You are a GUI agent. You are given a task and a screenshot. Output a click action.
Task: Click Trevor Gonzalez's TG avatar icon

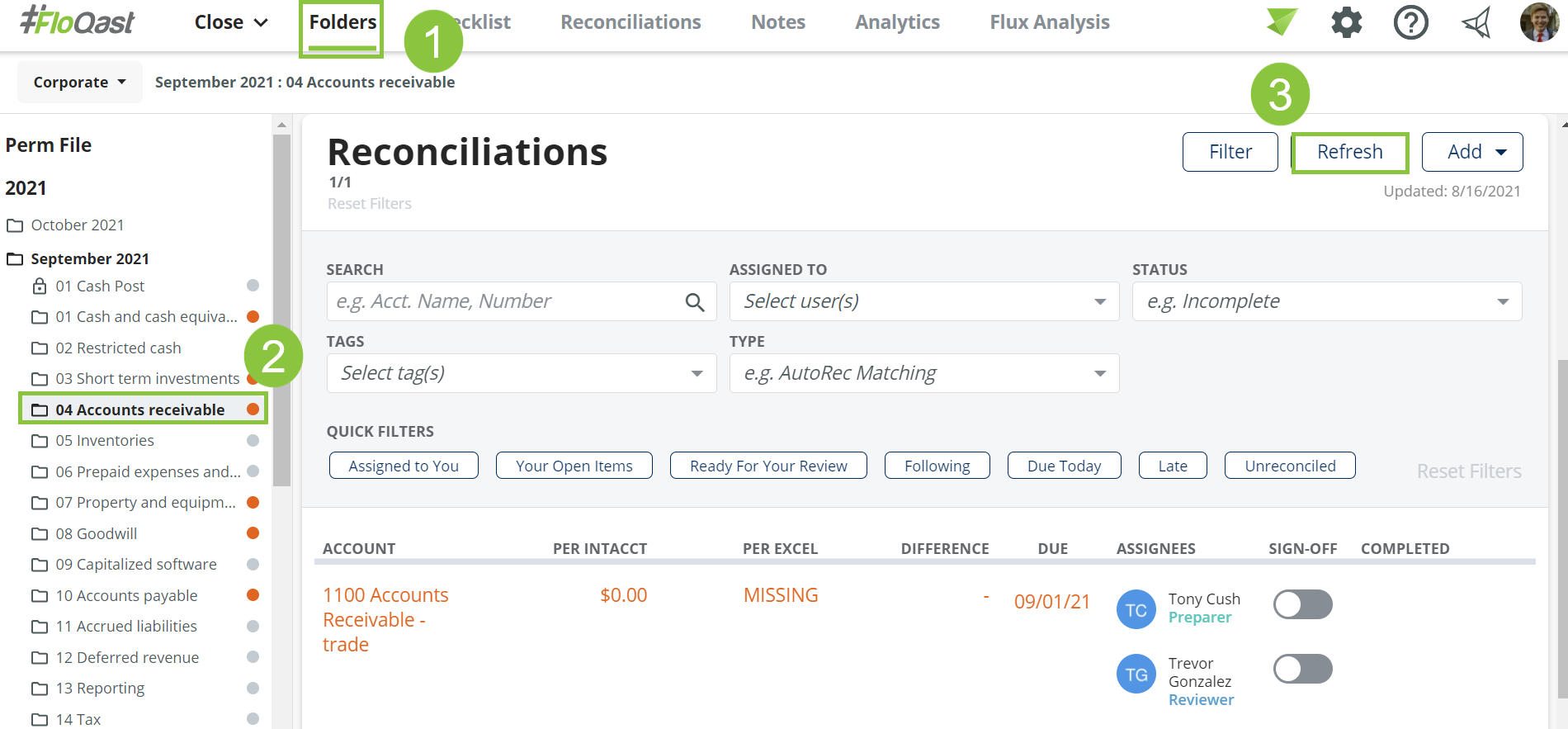coord(1136,674)
